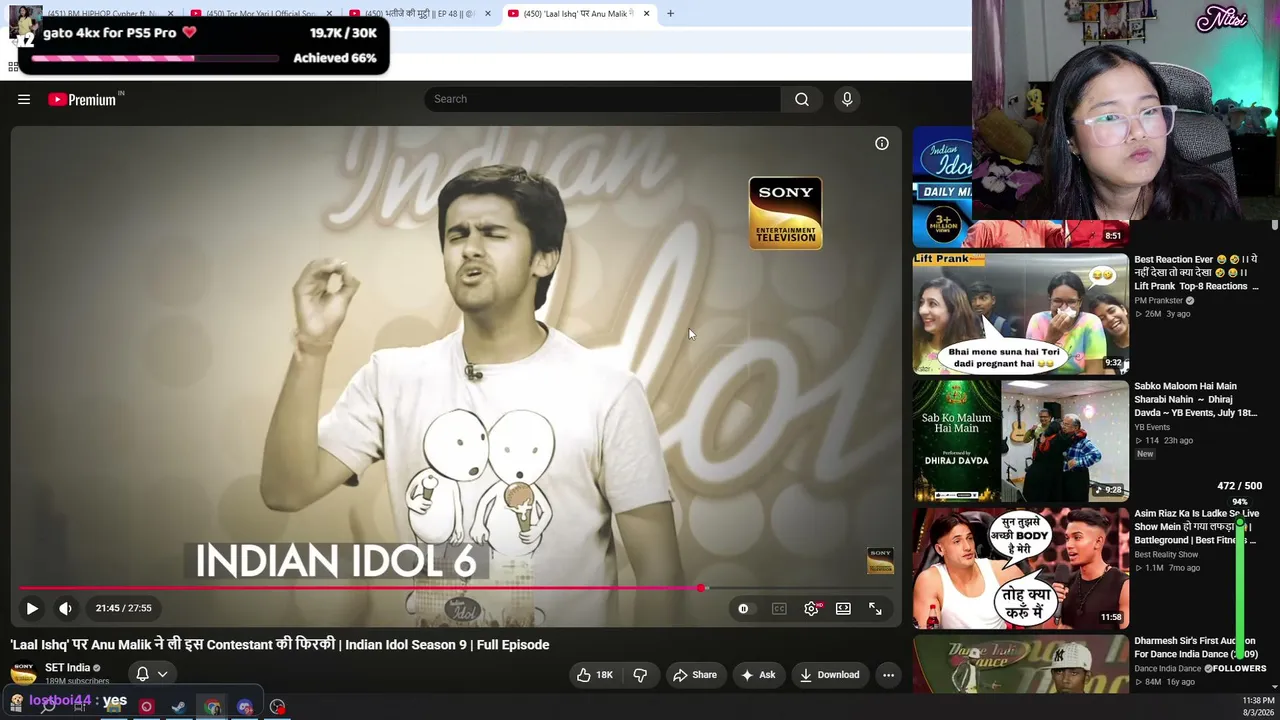Open the Sab Ko Malum Hai Main thumbnail
The image size is (1280, 720).
[x=1020, y=441]
